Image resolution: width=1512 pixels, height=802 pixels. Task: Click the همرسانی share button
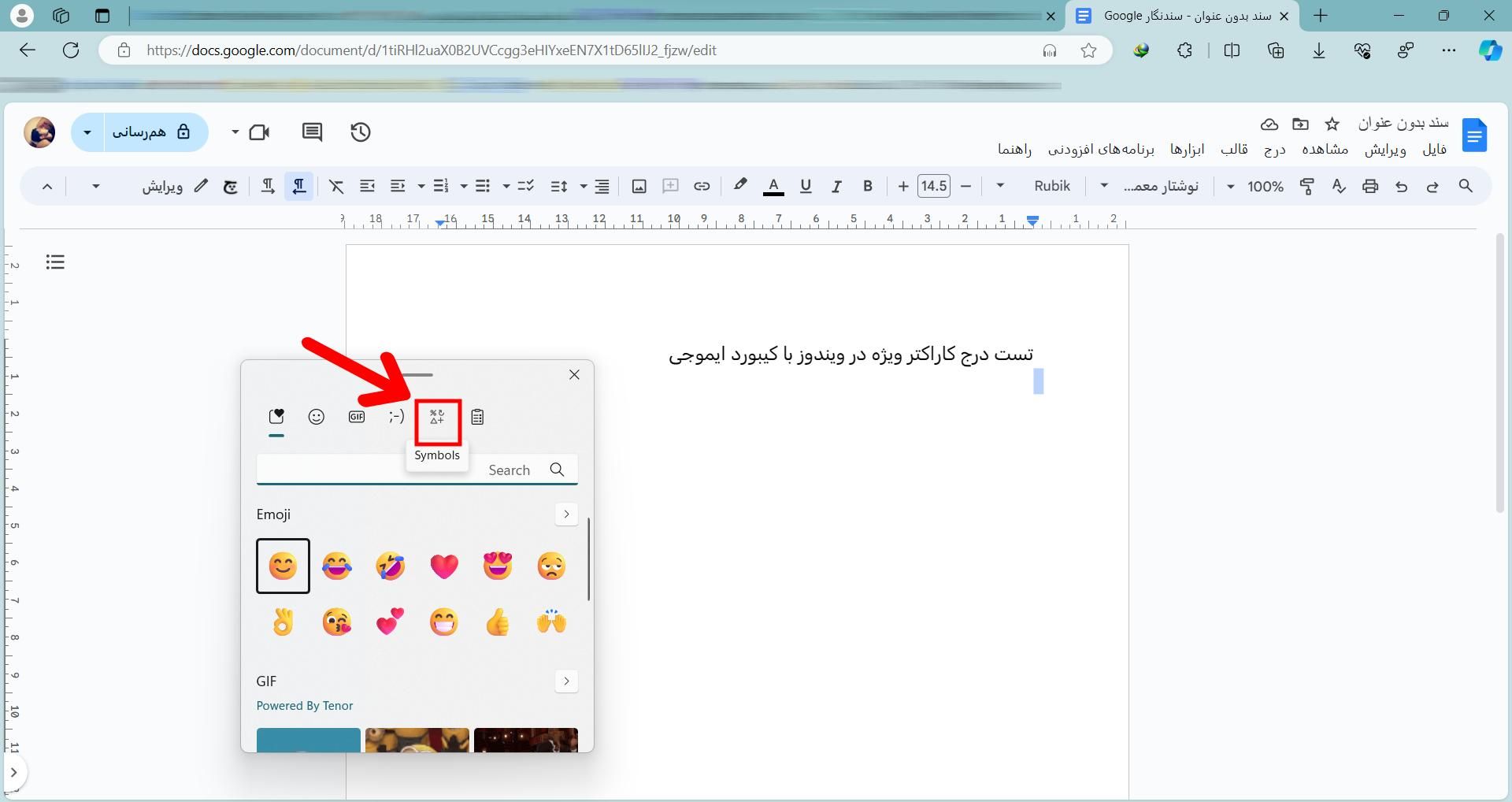click(x=151, y=132)
